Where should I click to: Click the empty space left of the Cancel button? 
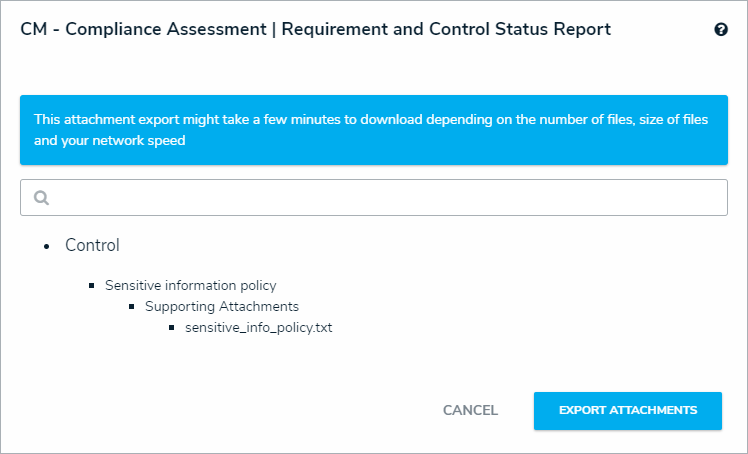(250, 410)
